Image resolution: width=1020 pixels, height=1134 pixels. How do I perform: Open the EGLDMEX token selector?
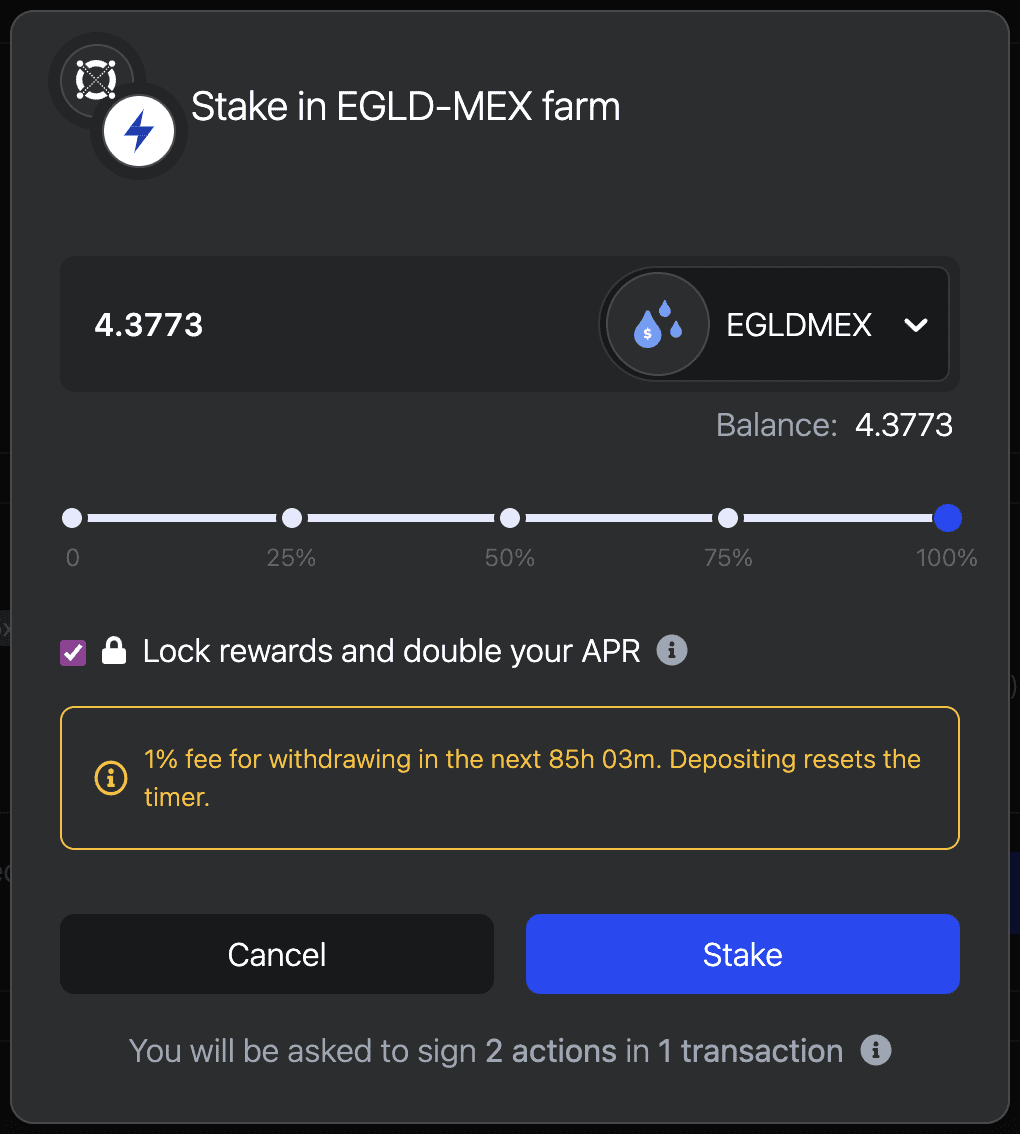774,324
